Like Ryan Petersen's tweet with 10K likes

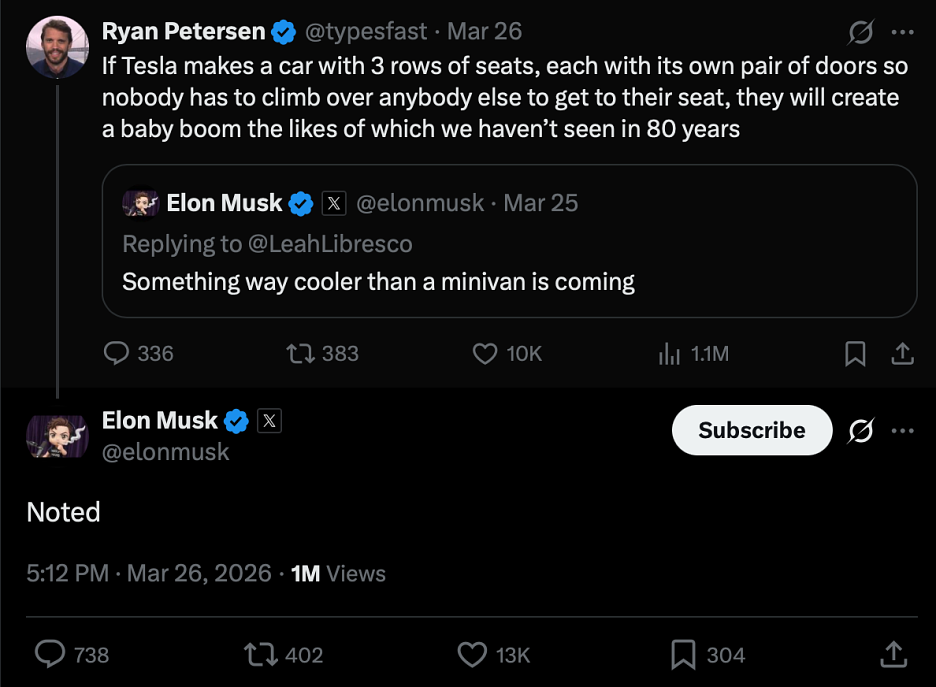[485, 353]
